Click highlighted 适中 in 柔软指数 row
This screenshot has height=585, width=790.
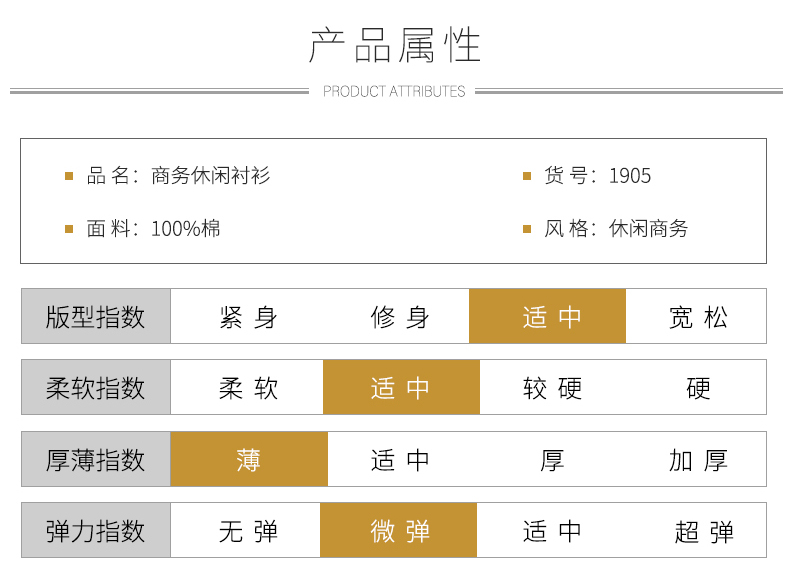click(x=401, y=388)
